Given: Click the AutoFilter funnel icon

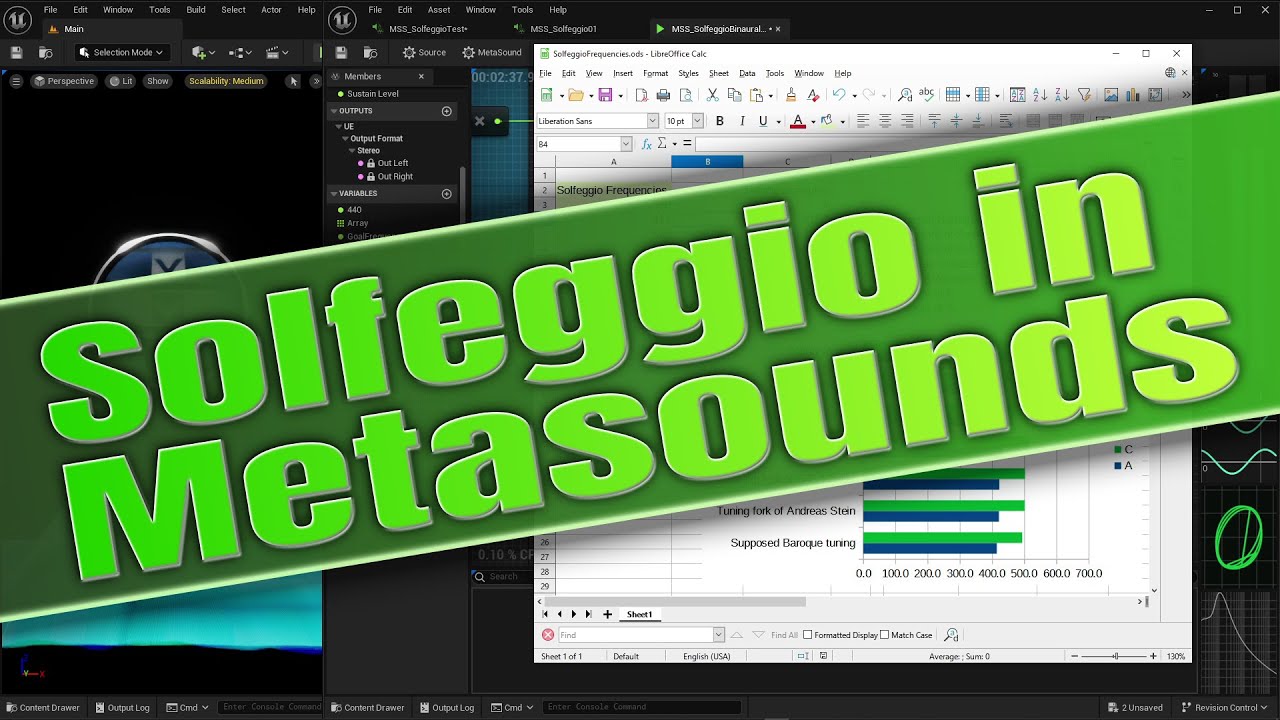Looking at the screenshot, I should point(1085,95).
